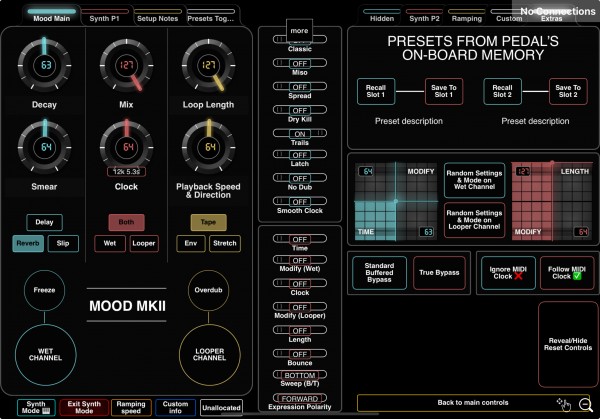This screenshot has width=600, height=419.
Task: Click the more button
Action: 299,31
